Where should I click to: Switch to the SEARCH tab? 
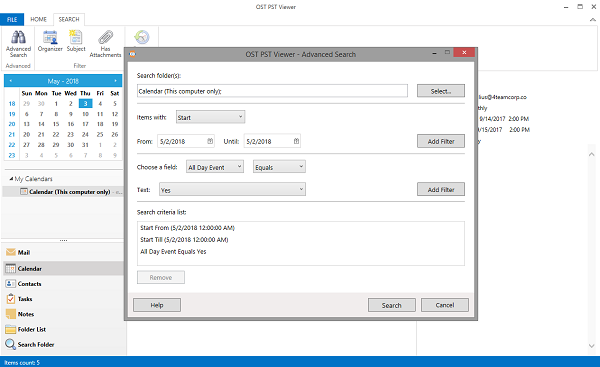[69, 20]
